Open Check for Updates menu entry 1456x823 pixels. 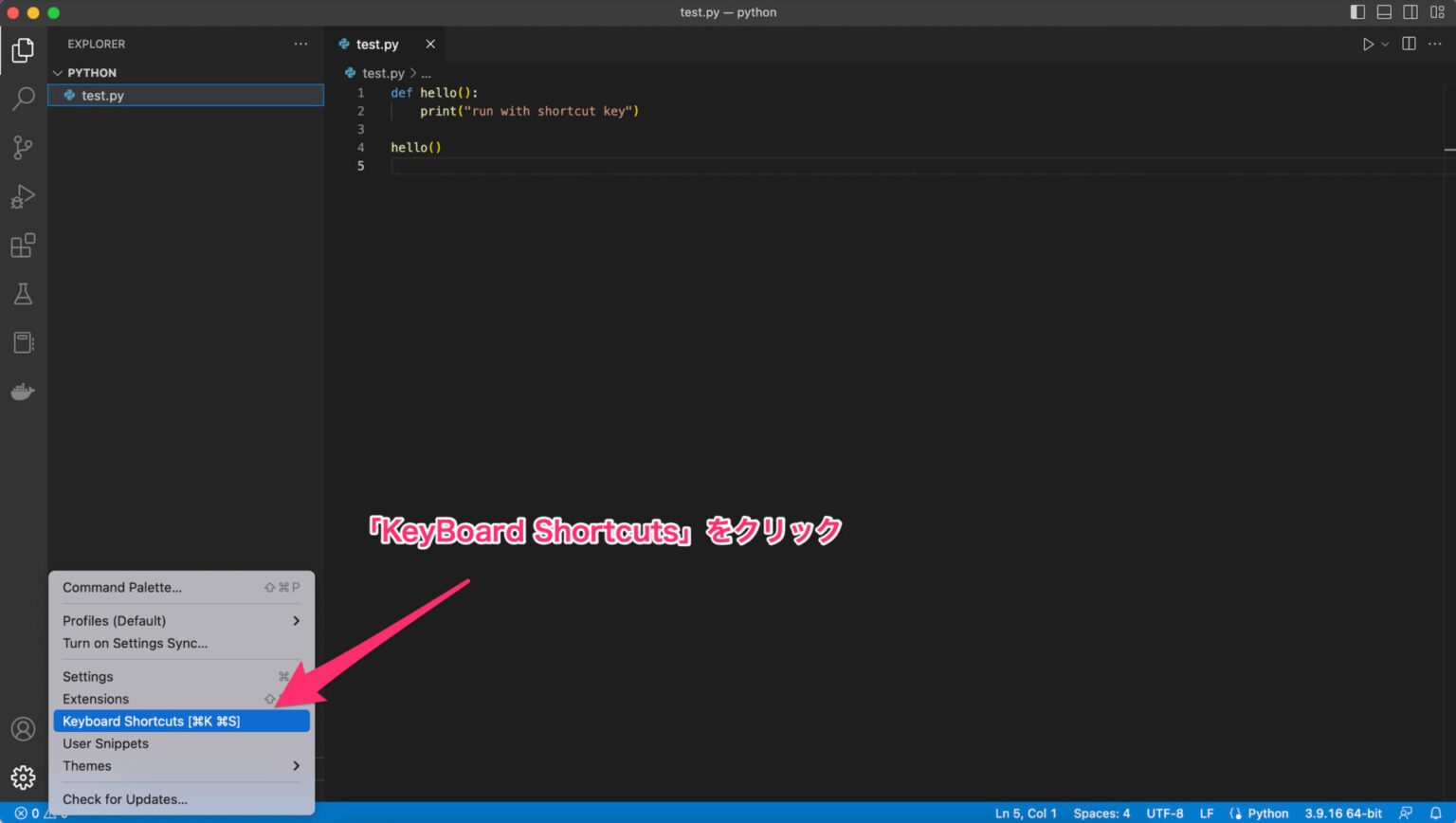124,799
